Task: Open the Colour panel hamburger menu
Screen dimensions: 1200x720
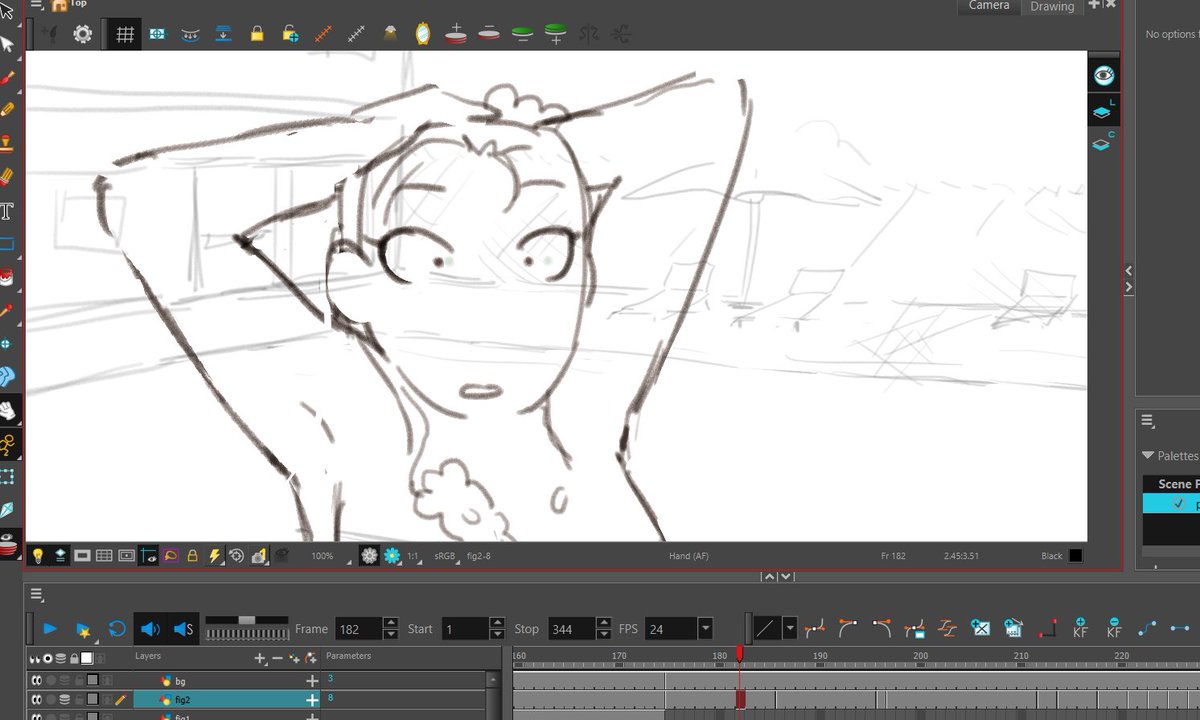Action: (x=1148, y=421)
